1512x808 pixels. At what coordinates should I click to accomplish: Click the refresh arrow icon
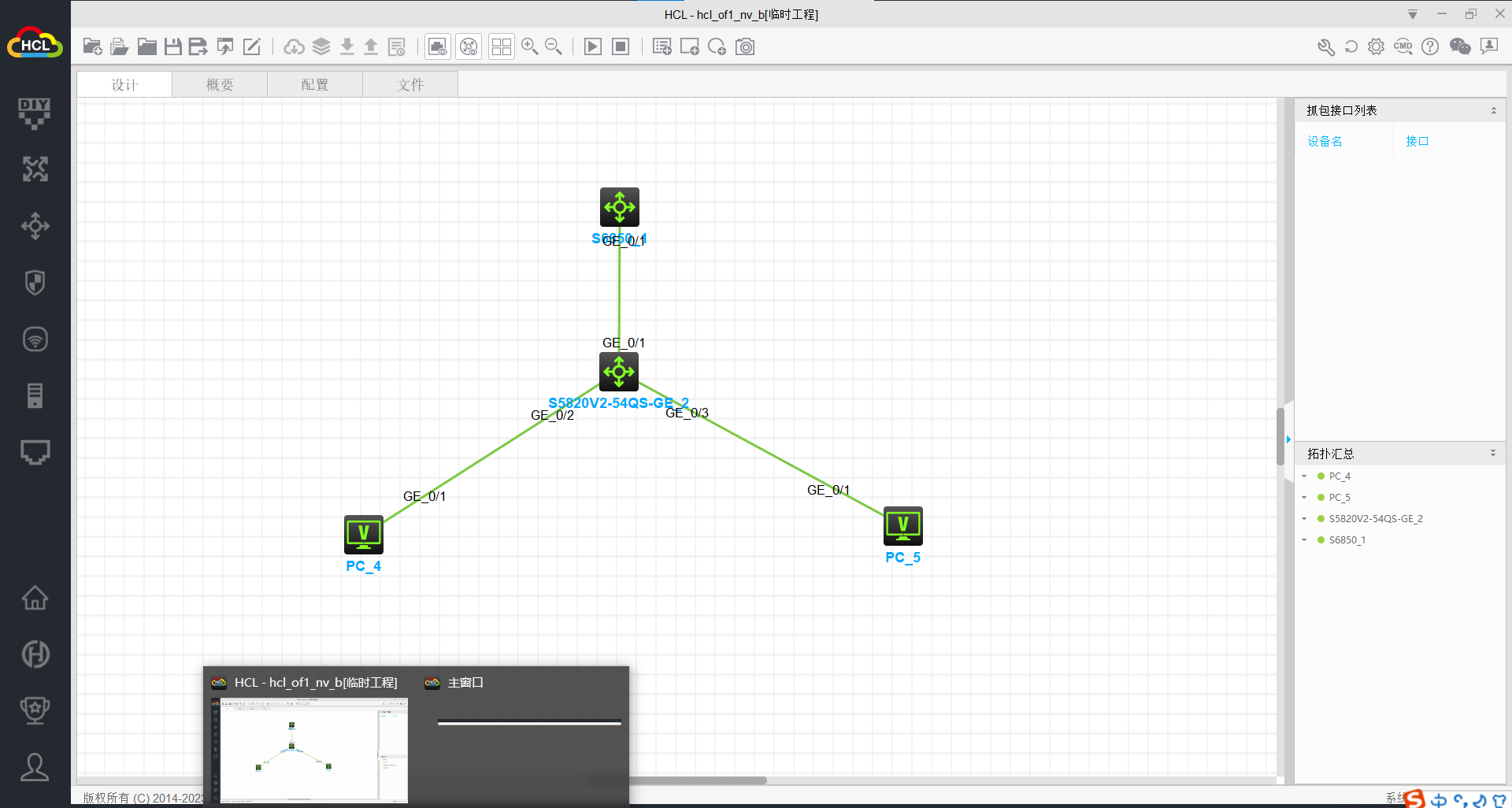1351,46
